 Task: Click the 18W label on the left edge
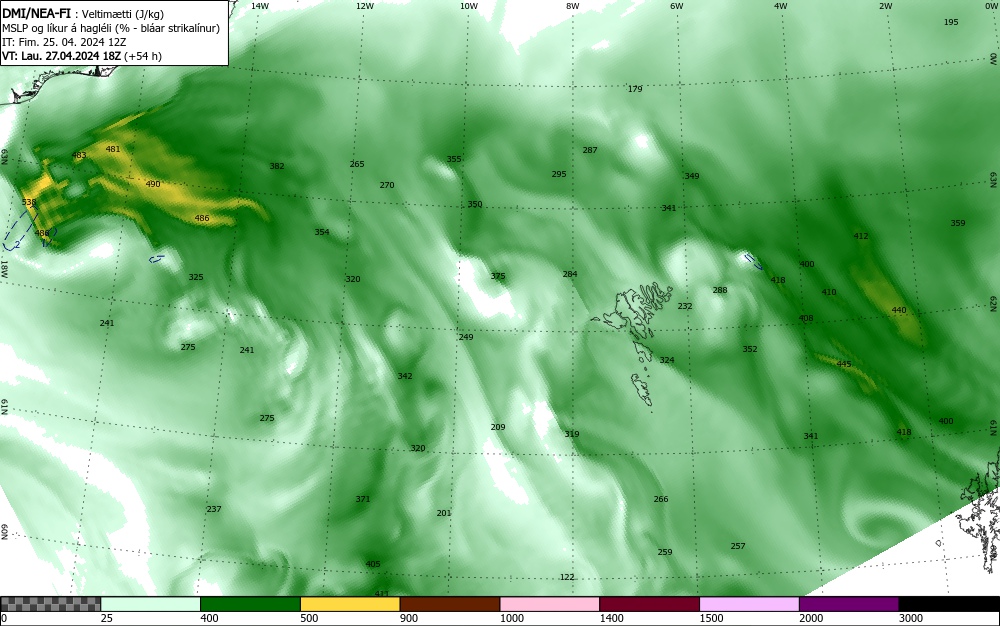[4, 268]
